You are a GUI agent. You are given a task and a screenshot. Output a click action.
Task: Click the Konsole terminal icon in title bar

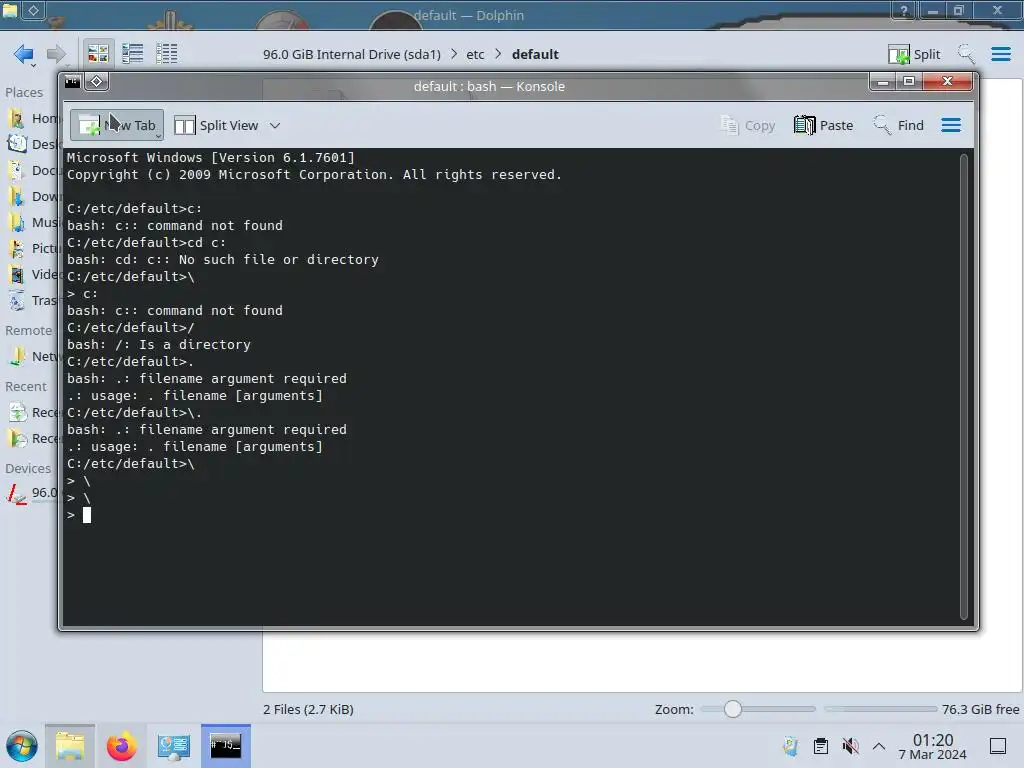point(72,82)
